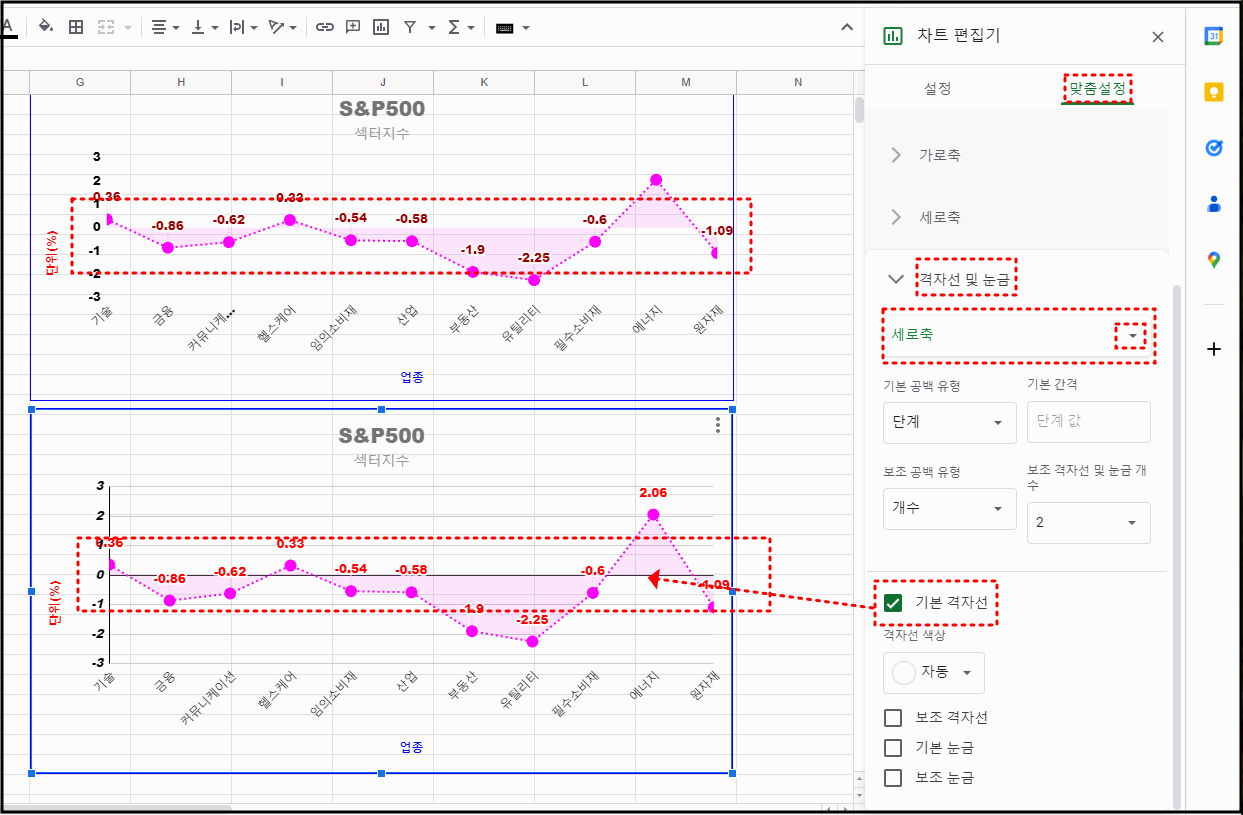The image size is (1243, 815).
Task: Open the 세로축 axis selector dropdown
Action: coord(1018,336)
